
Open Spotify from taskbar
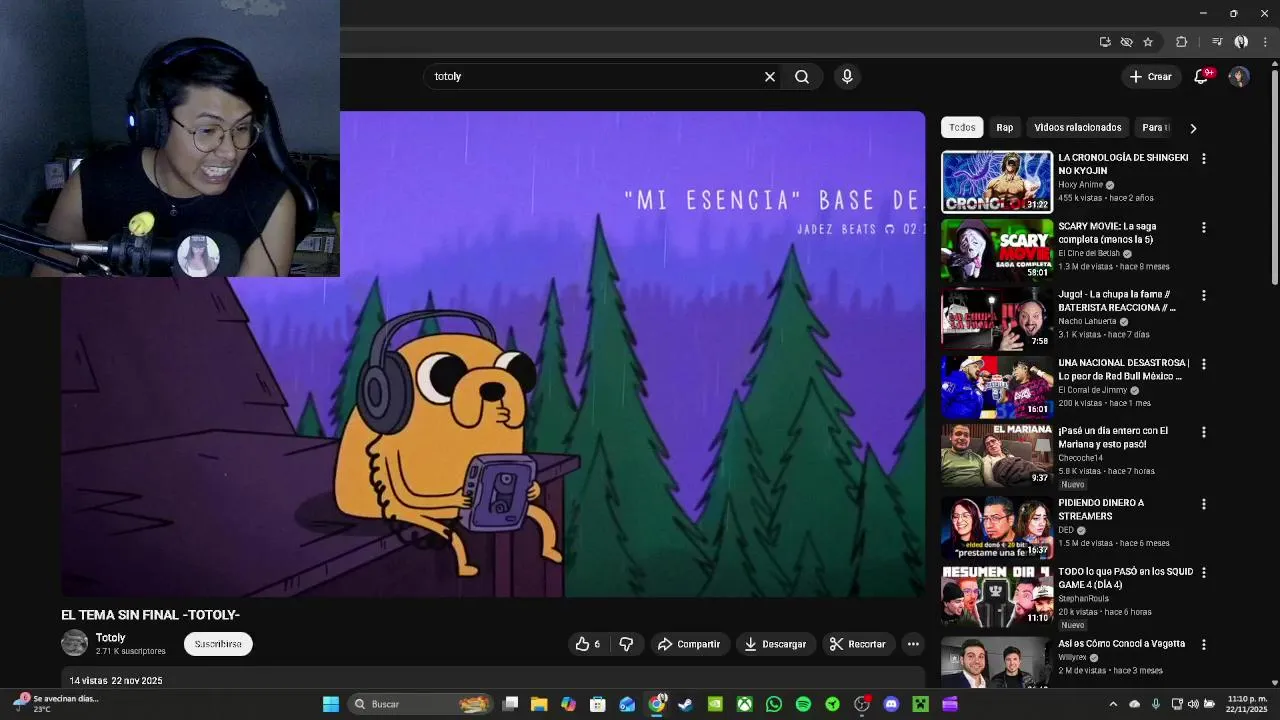[x=803, y=704]
